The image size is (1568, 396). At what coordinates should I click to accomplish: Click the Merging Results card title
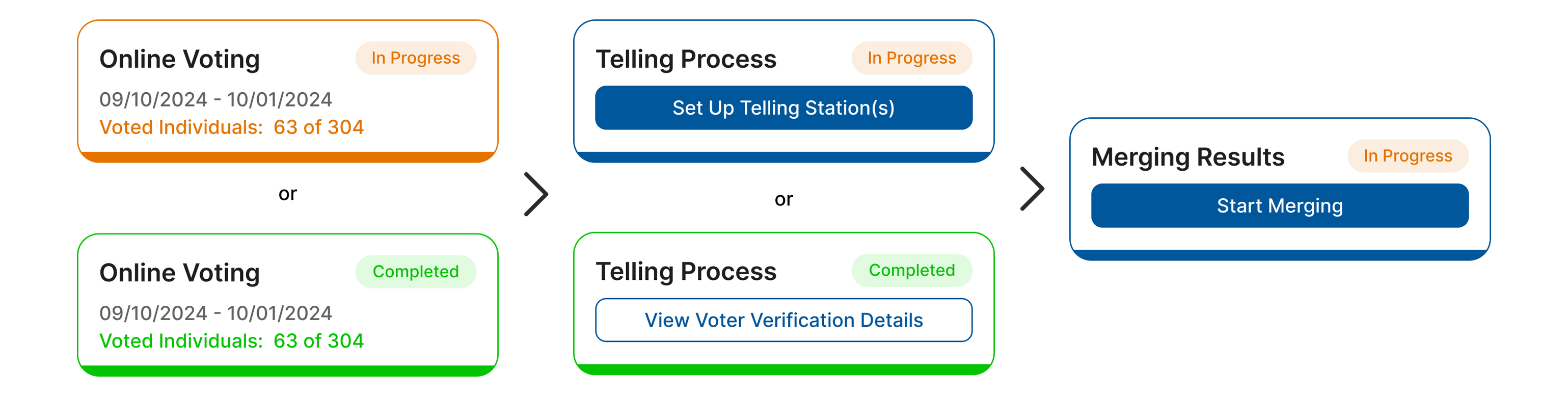click(x=1187, y=157)
